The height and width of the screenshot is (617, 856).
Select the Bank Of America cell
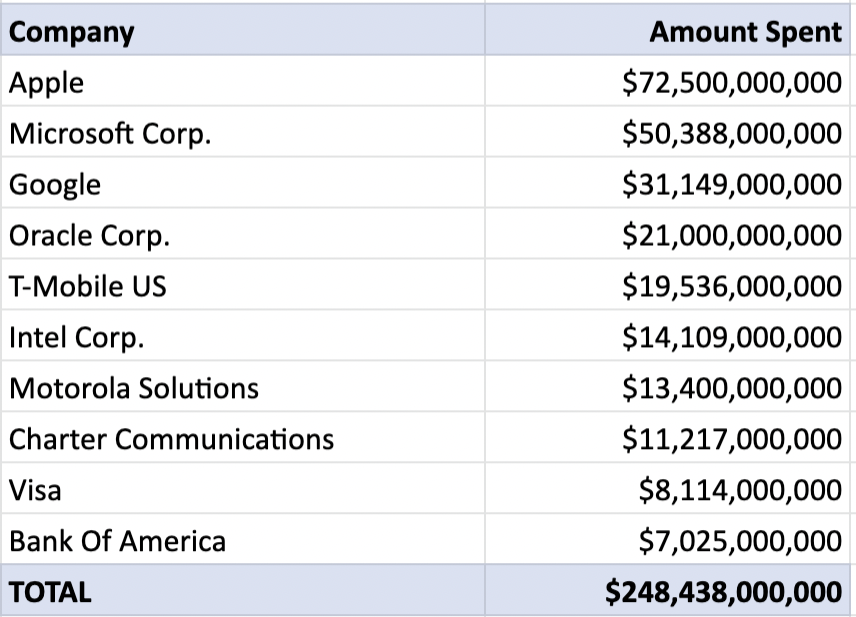pyautogui.click(x=117, y=541)
